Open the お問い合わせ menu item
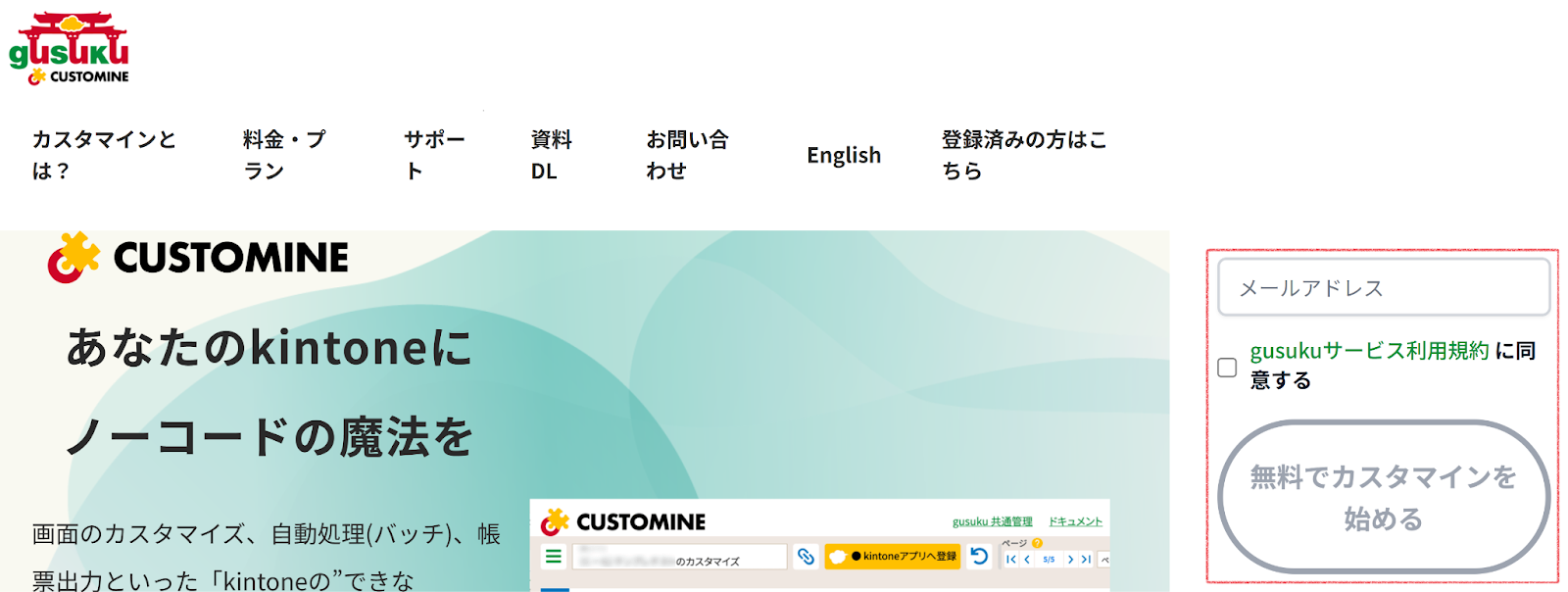Viewport: 1568px width, 592px height. click(687, 155)
